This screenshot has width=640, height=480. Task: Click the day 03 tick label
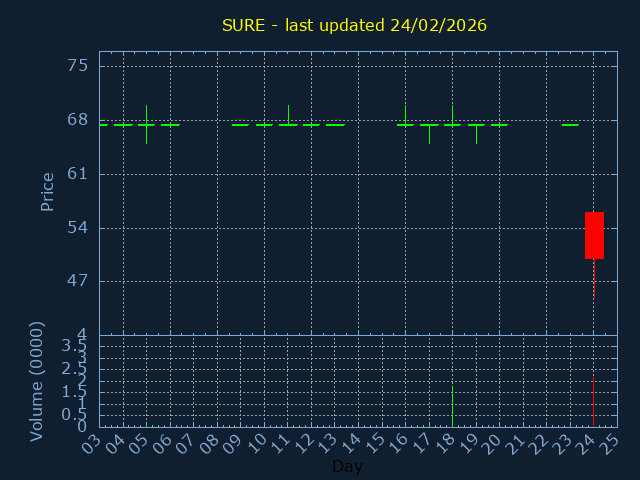[92, 442]
